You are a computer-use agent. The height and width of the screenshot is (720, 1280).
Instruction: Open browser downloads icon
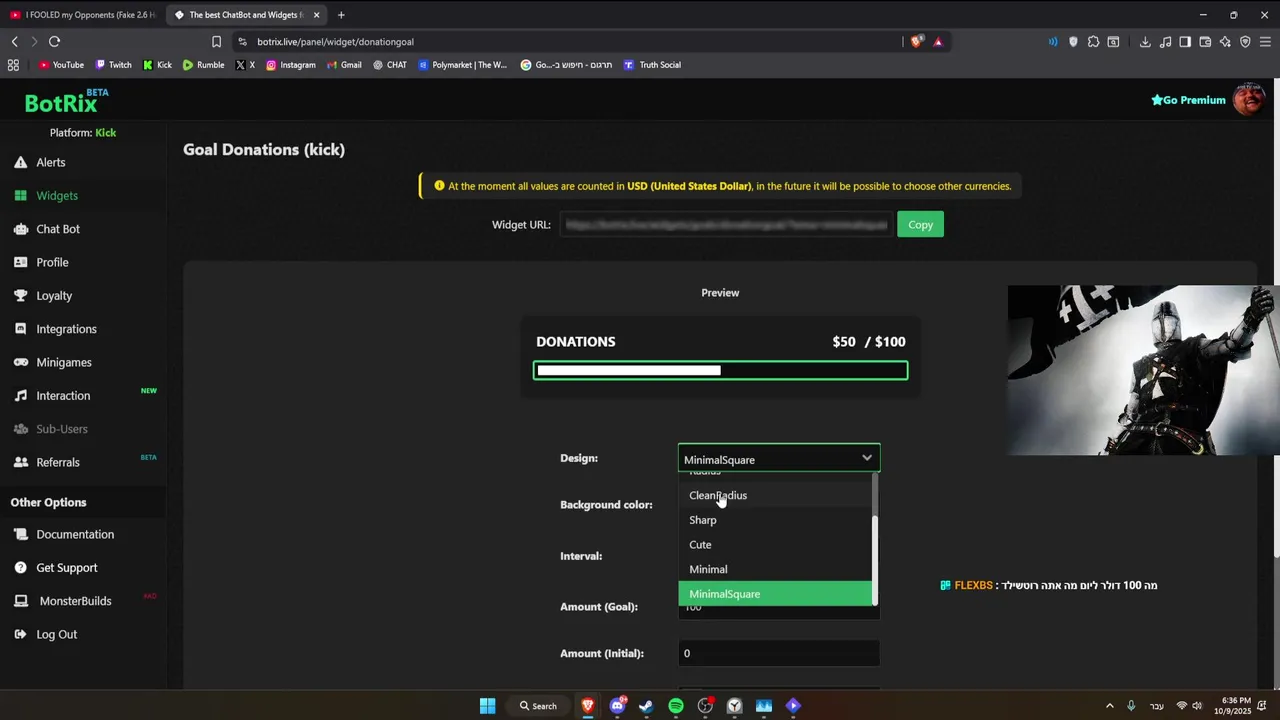1145,42
